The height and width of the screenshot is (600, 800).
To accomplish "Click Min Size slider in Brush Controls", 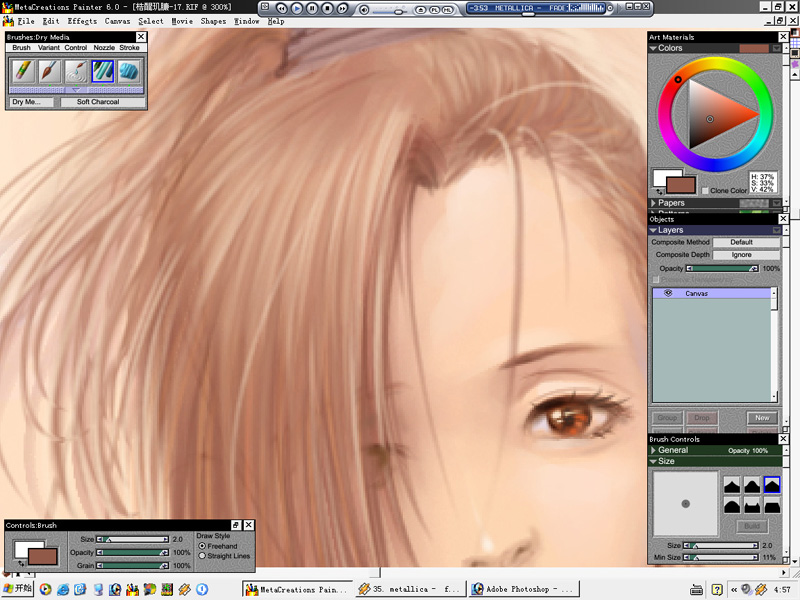I will (x=721, y=558).
